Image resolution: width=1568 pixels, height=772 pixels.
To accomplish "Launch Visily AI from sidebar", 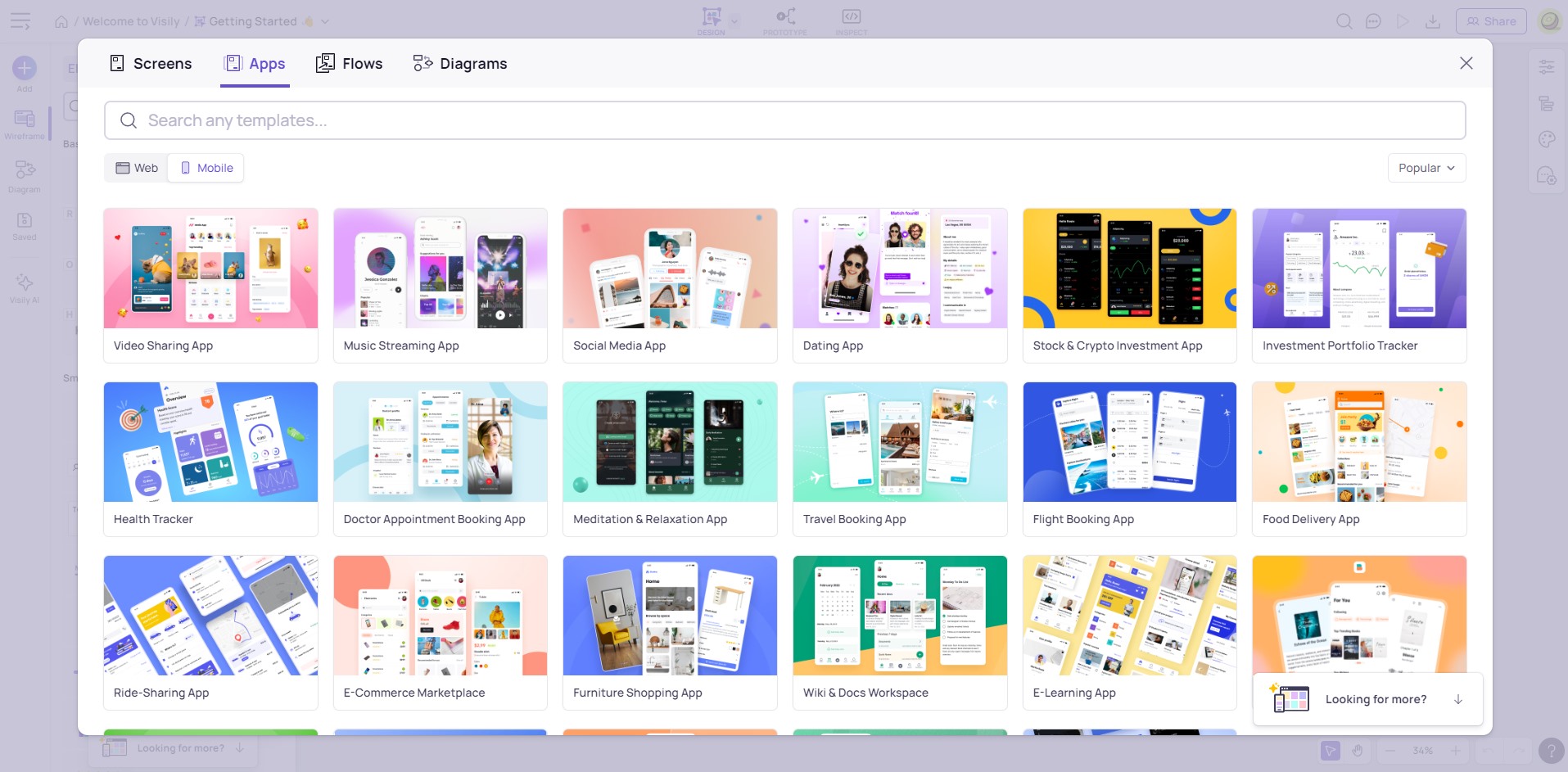I will (25, 288).
